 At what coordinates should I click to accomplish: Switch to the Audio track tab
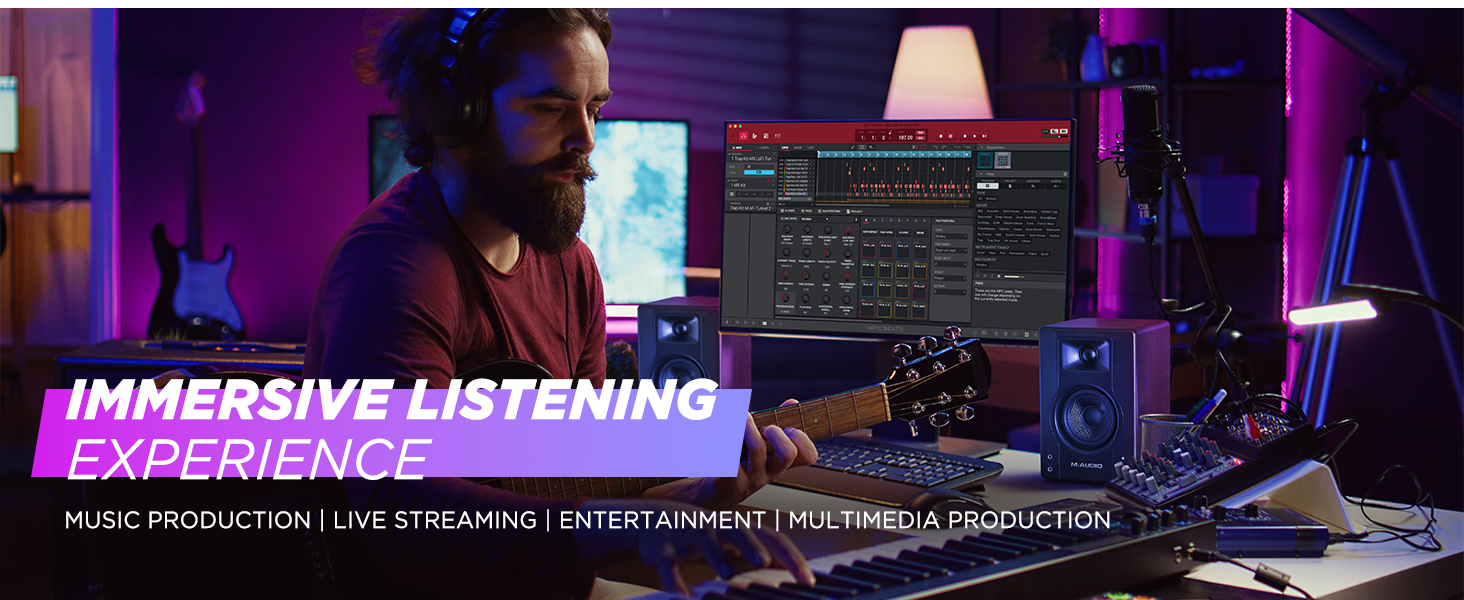(x=765, y=147)
